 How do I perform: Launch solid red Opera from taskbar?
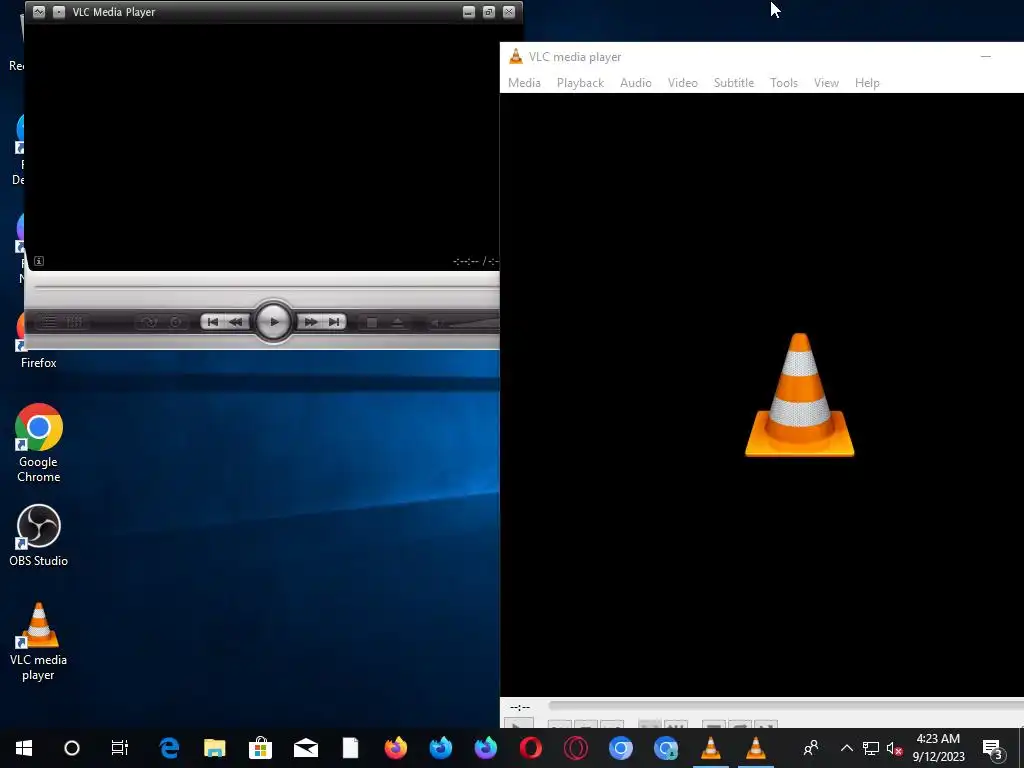531,748
